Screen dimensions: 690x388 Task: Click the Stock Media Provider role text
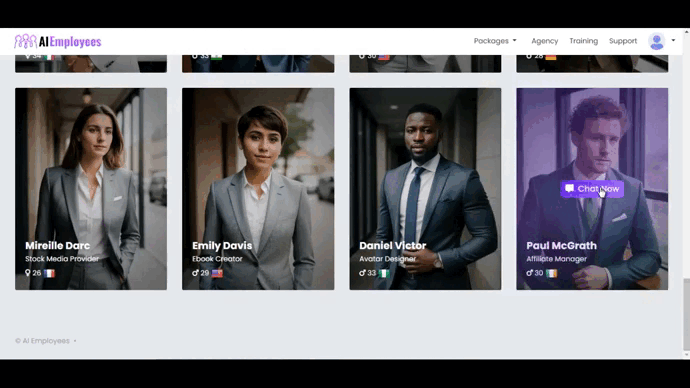click(x=62, y=259)
